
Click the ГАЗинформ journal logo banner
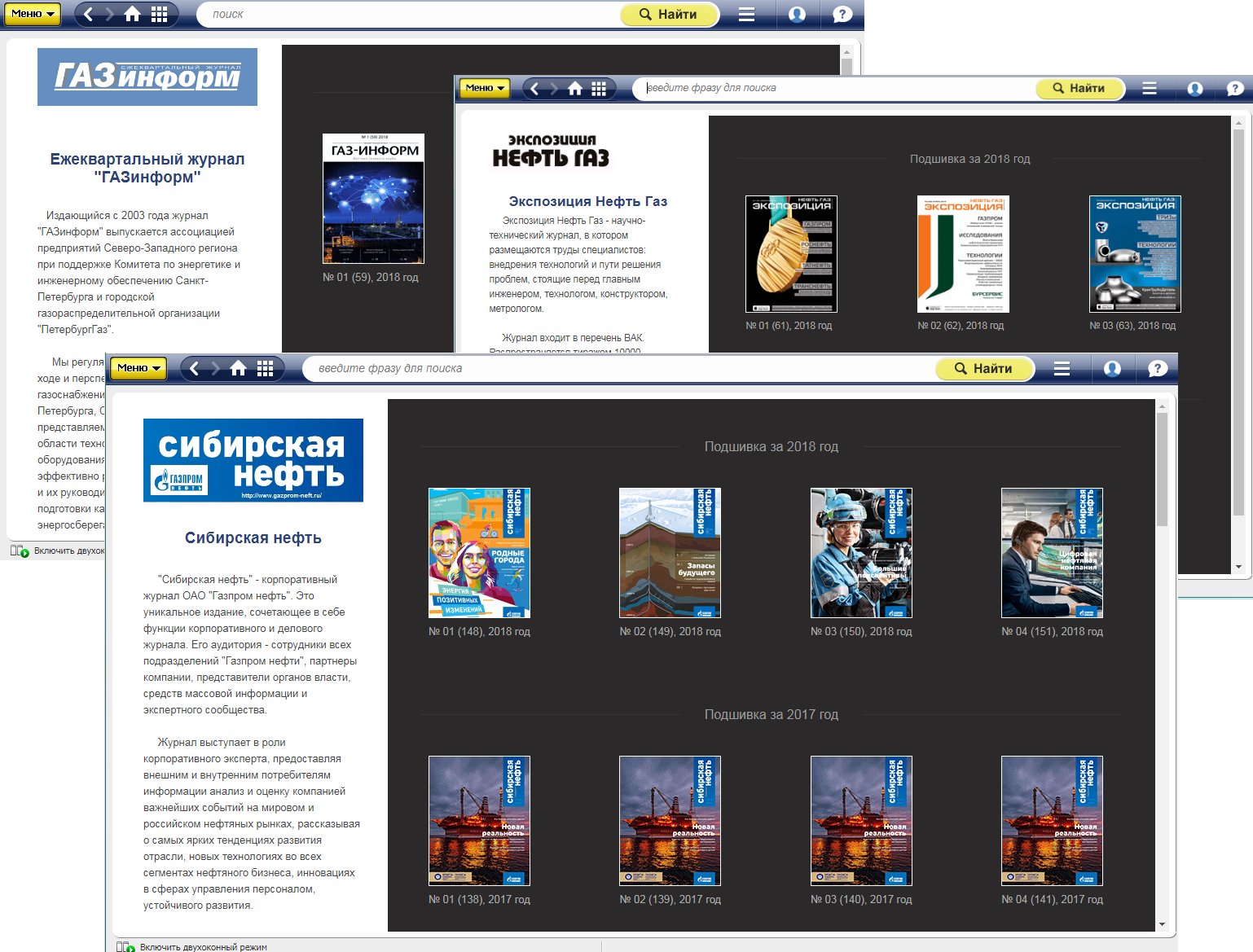[x=147, y=77]
